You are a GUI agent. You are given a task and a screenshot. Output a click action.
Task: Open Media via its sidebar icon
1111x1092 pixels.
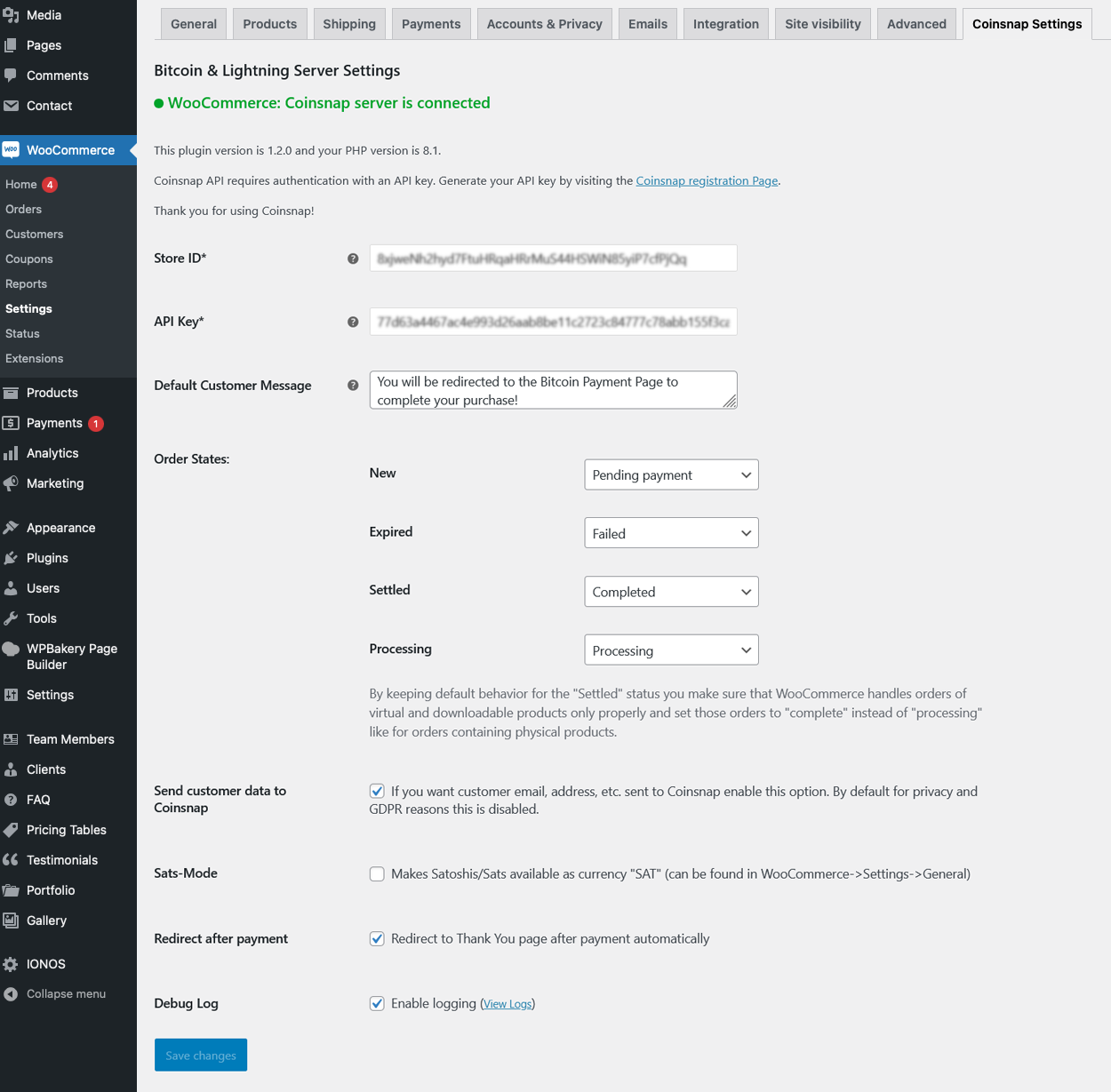point(11,15)
